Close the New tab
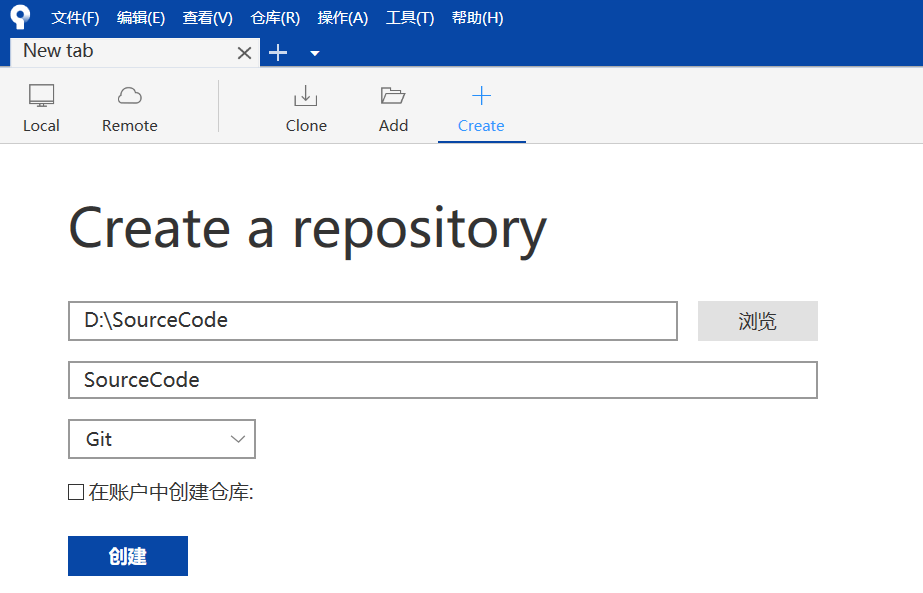The height and width of the screenshot is (593, 923). [x=244, y=51]
